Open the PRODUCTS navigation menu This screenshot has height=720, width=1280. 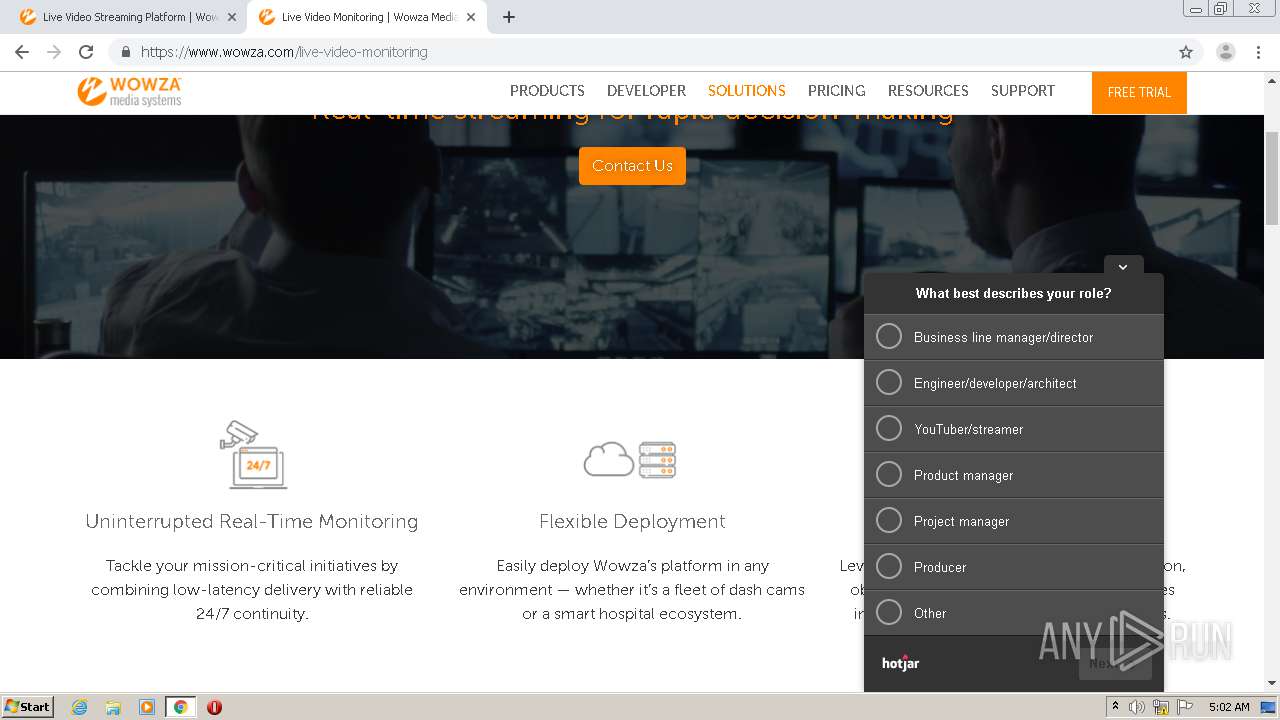547,90
